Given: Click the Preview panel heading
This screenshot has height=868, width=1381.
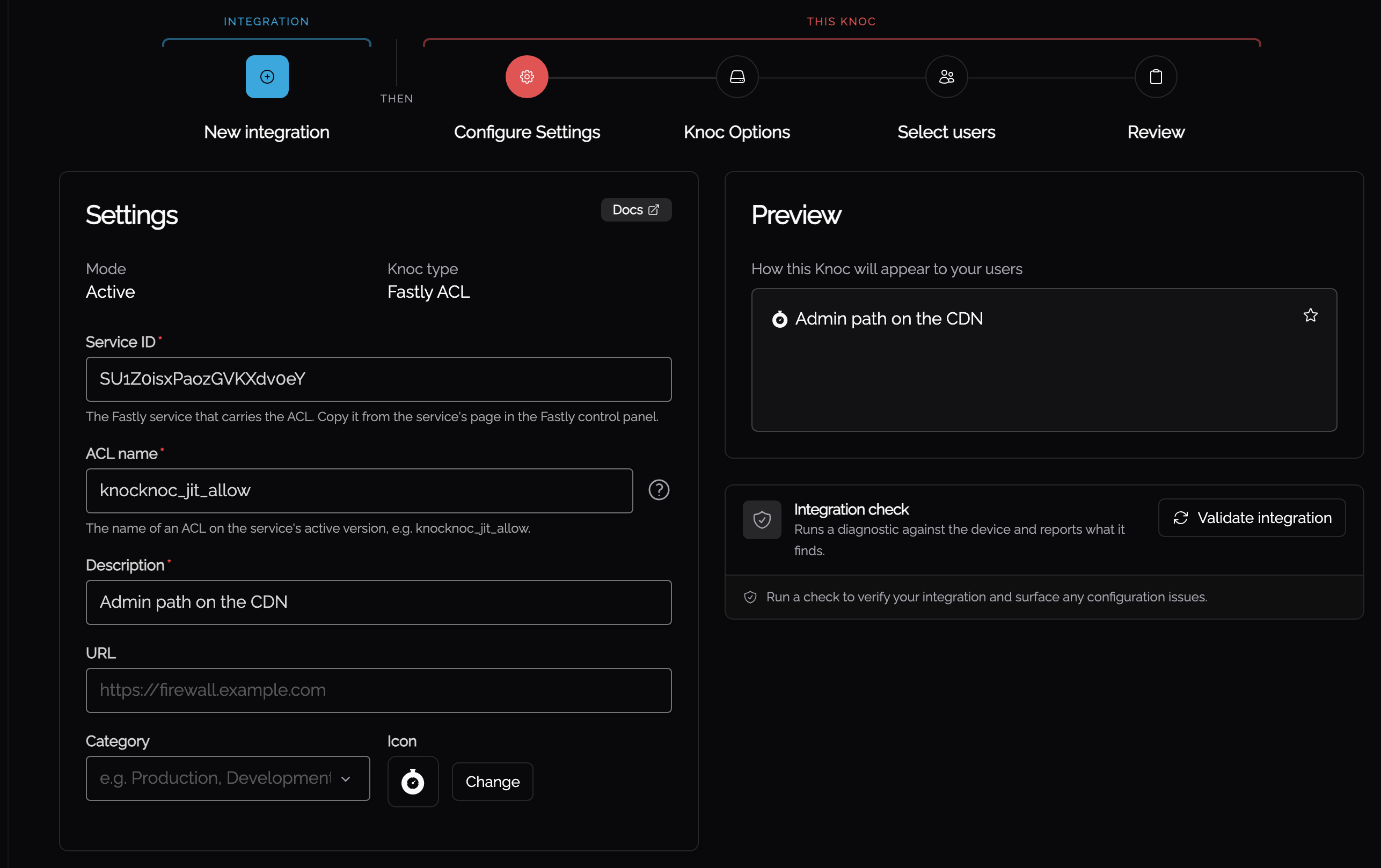Looking at the screenshot, I should click(796, 215).
